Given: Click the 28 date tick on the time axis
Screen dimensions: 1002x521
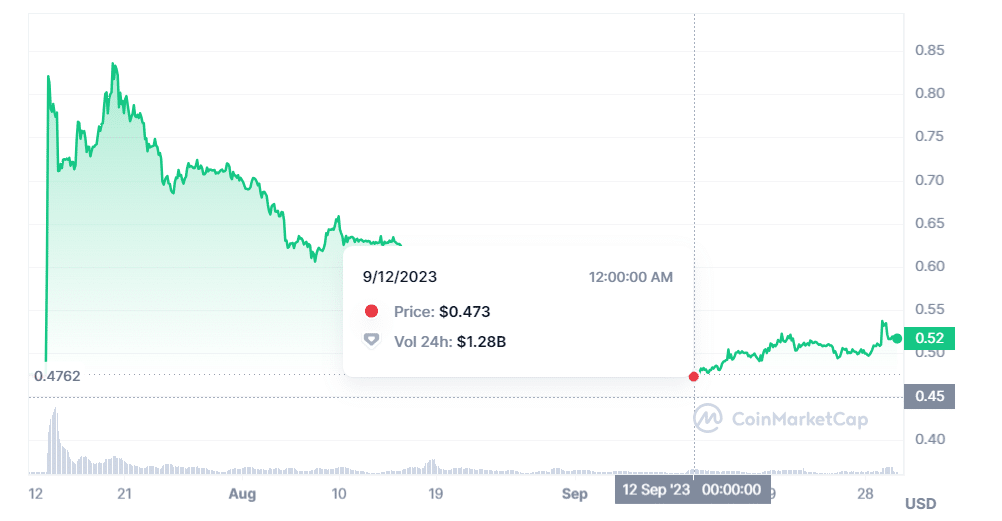Looking at the screenshot, I should coord(867,494).
